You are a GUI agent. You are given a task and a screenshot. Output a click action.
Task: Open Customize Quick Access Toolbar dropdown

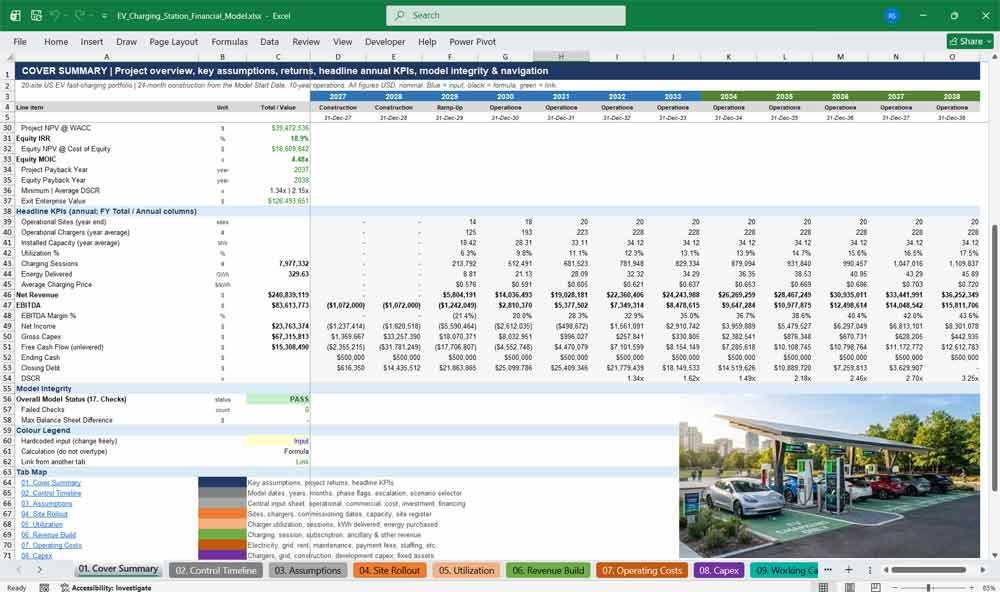(x=104, y=15)
